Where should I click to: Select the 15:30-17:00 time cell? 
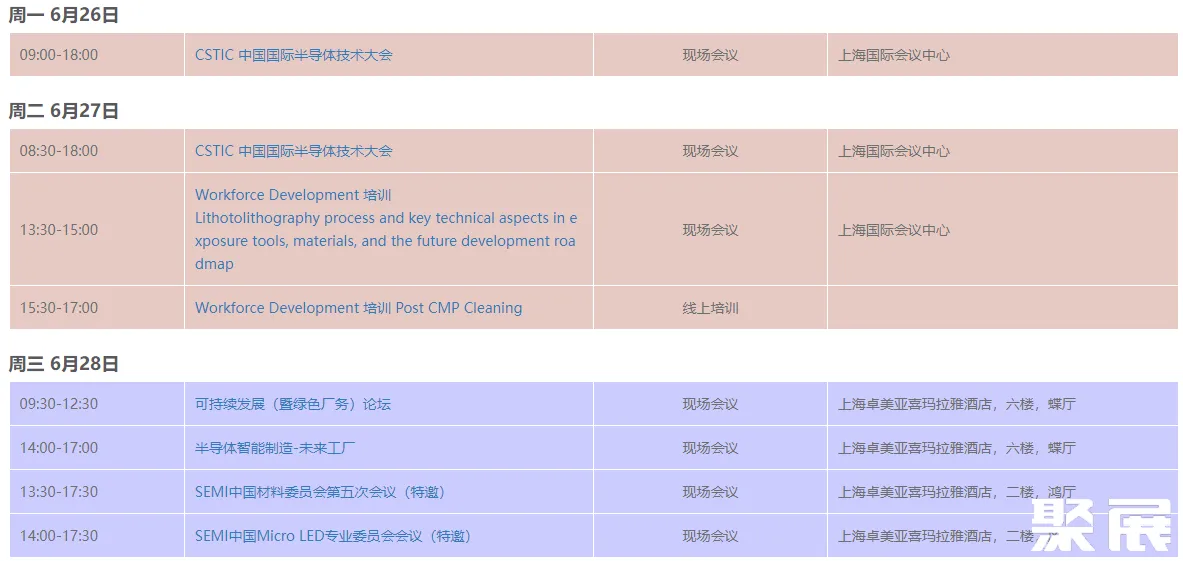[x=59, y=308]
